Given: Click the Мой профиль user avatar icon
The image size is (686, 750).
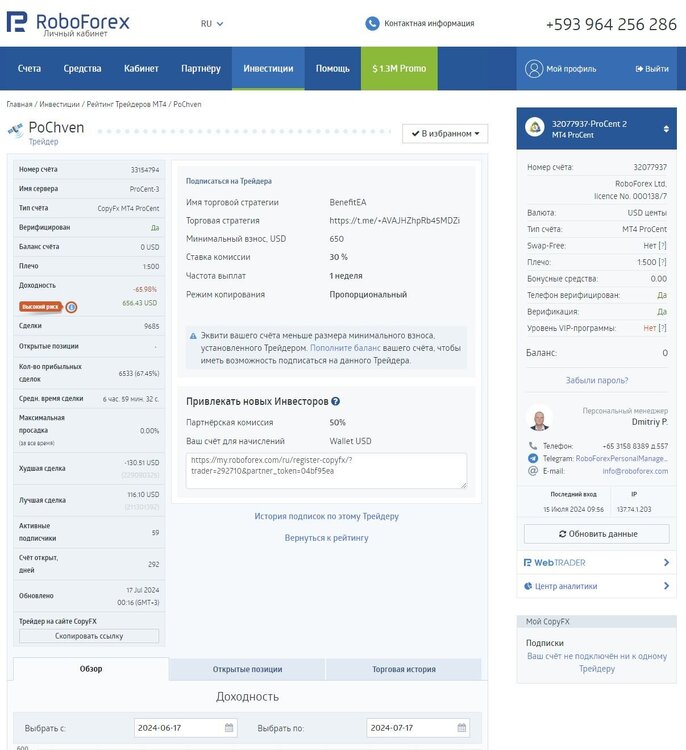Looking at the screenshot, I should (x=533, y=69).
